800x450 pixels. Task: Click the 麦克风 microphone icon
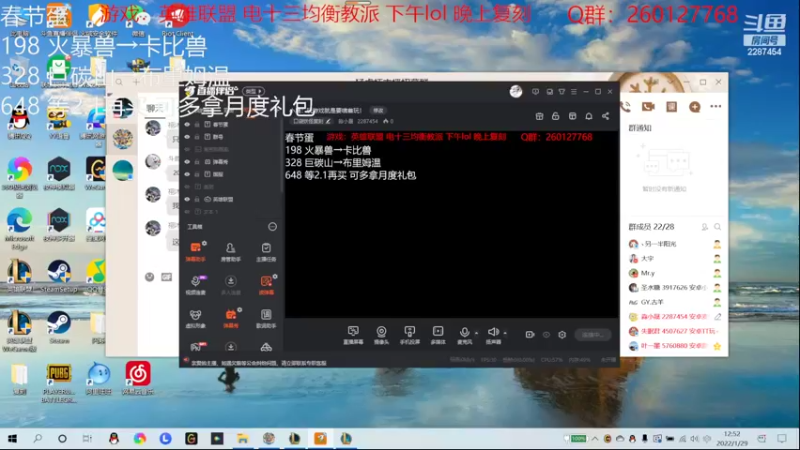coord(464,333)
